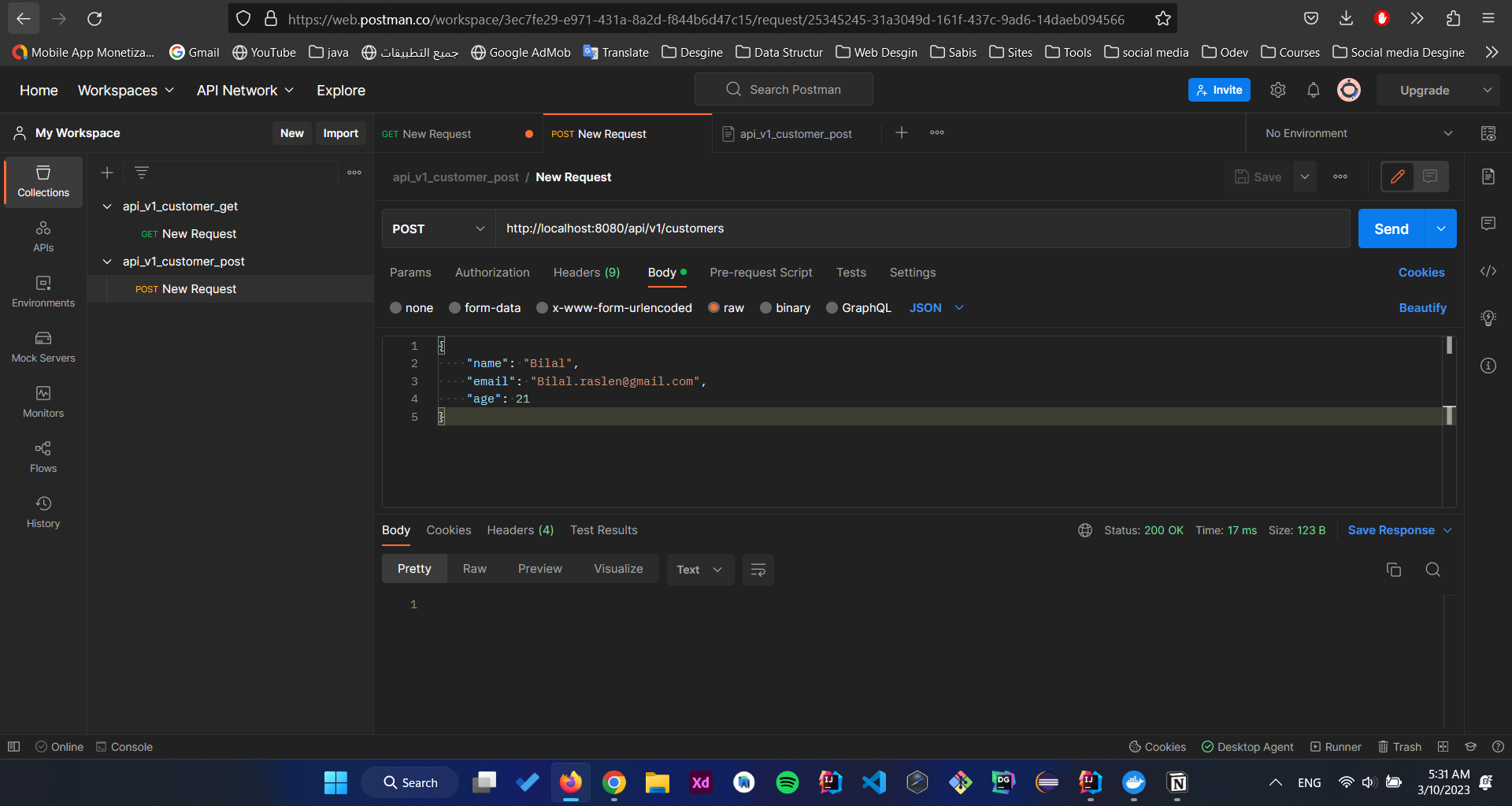This screenshot has width=1512, height=806.
Task: Open the request History panel
Action: coord(43,511)
